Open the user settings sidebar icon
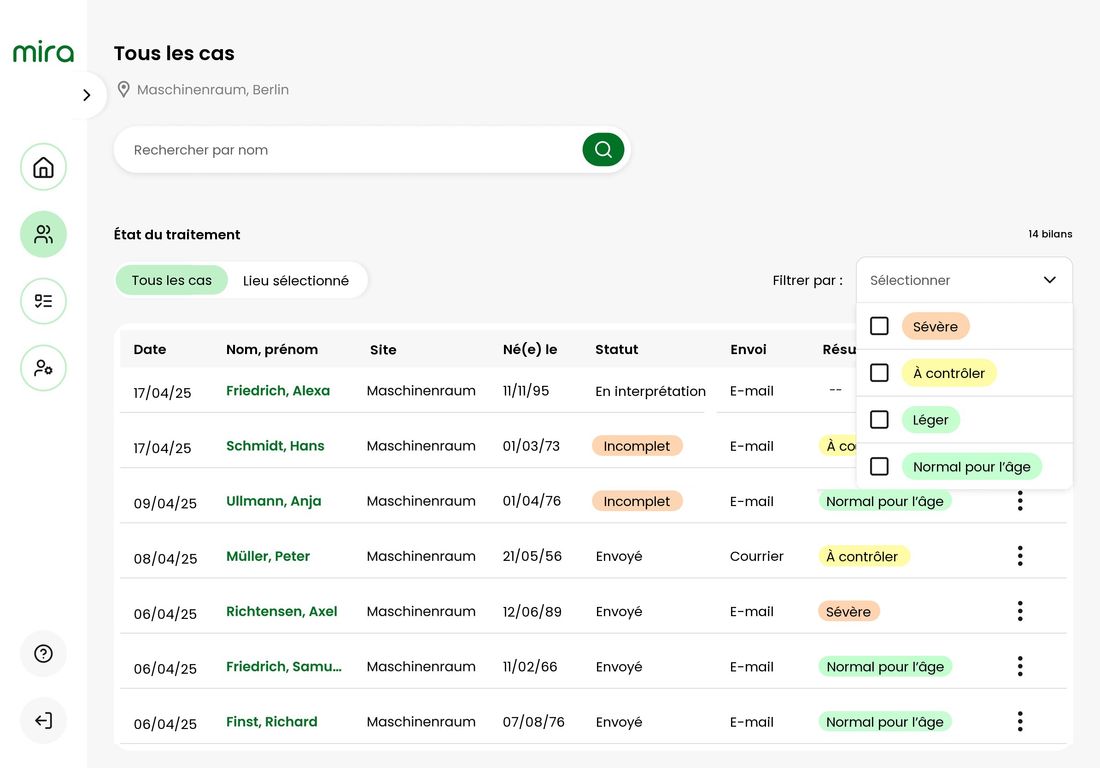1100x768 pixels. click(43, 368)
